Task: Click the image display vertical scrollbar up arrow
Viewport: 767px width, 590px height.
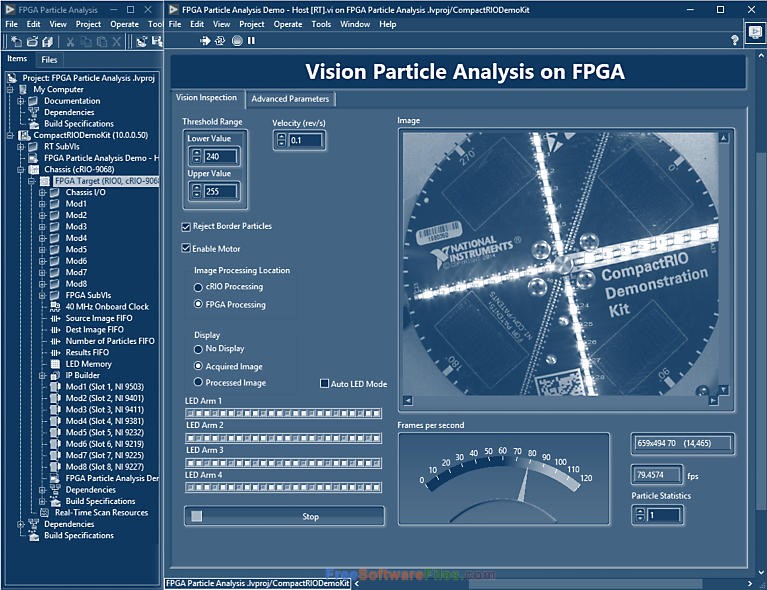Action: (x=723, y=138)
